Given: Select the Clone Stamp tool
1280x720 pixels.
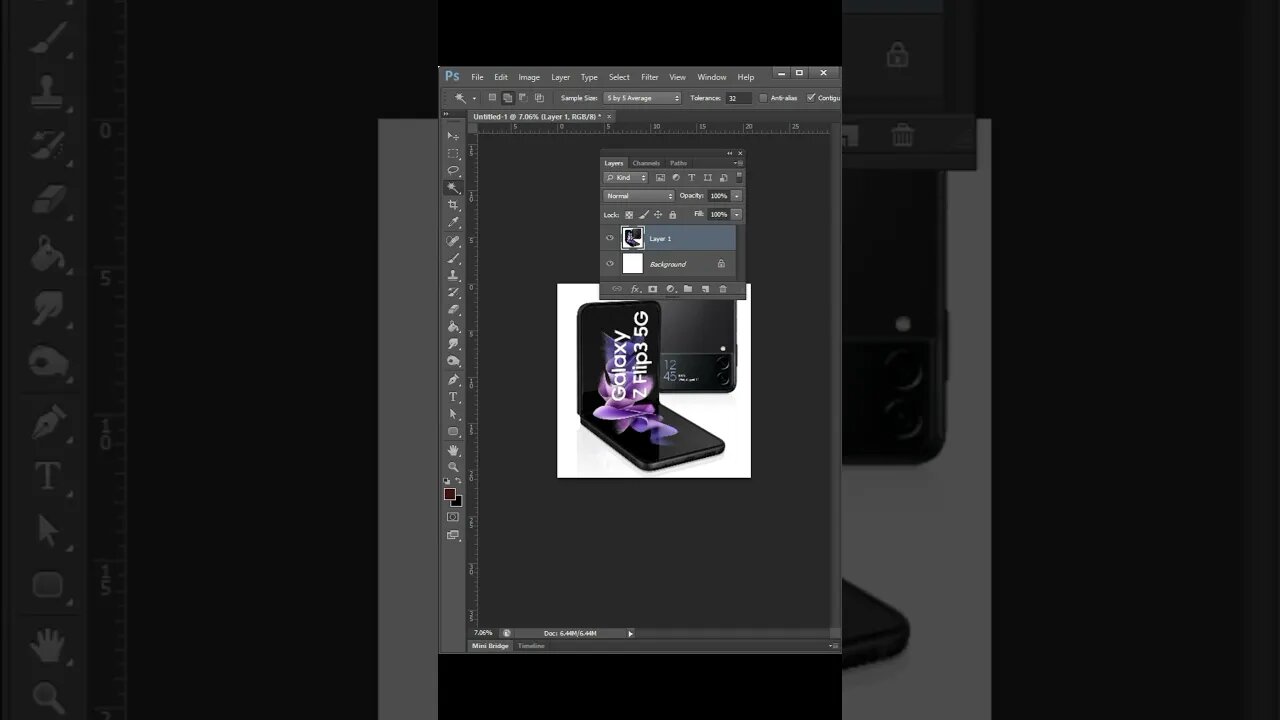Looking at the screenshot, I should 453,275.
